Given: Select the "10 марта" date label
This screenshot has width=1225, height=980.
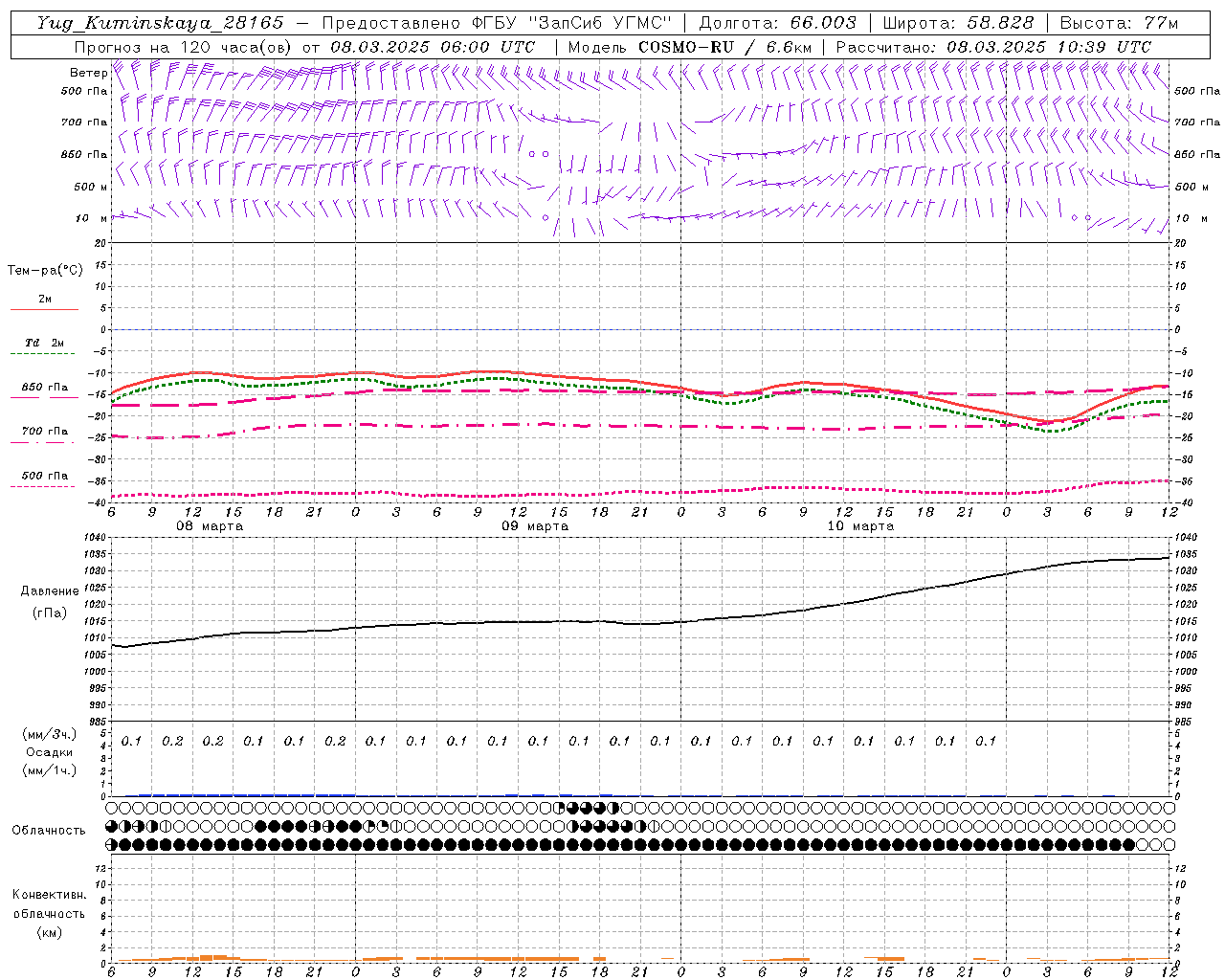Looking at the screenshot, I should pyautogui.click(x=860, y=526).
